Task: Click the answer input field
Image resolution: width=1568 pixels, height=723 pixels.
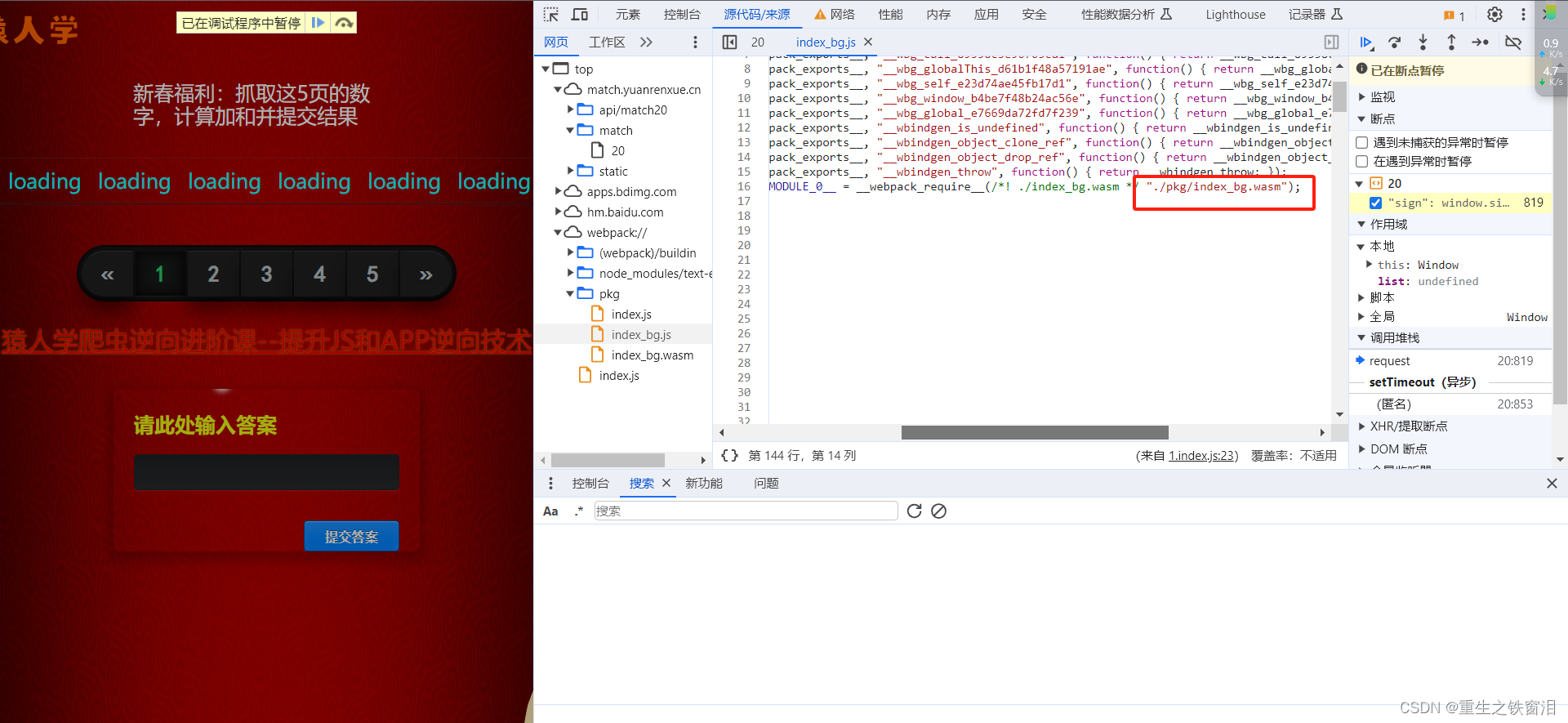Action: pos(266,472)
